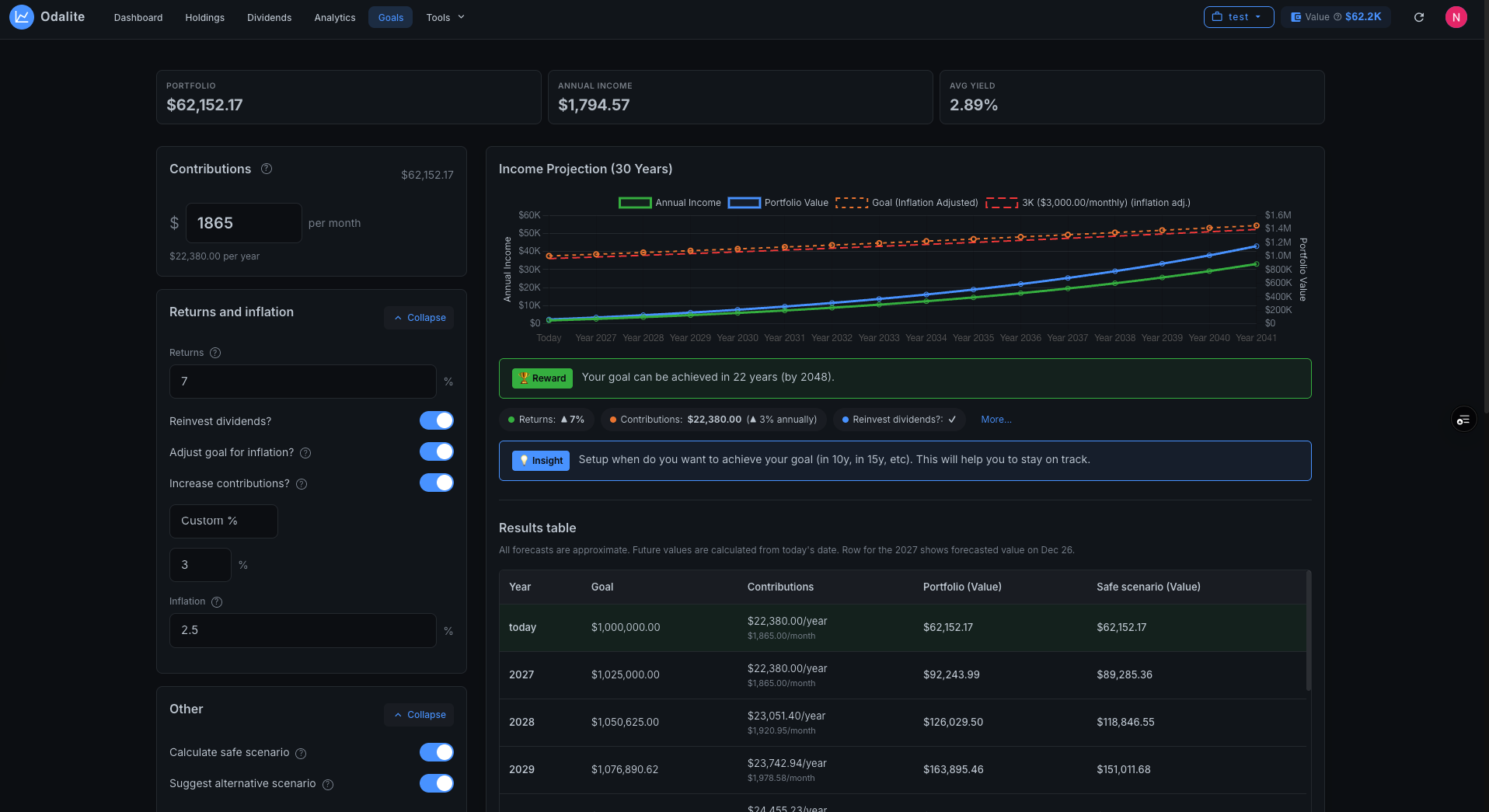Toggle Suggest alternative scenario switch
This screenshot has height=812, width=1489.
(x=437, y=783)
